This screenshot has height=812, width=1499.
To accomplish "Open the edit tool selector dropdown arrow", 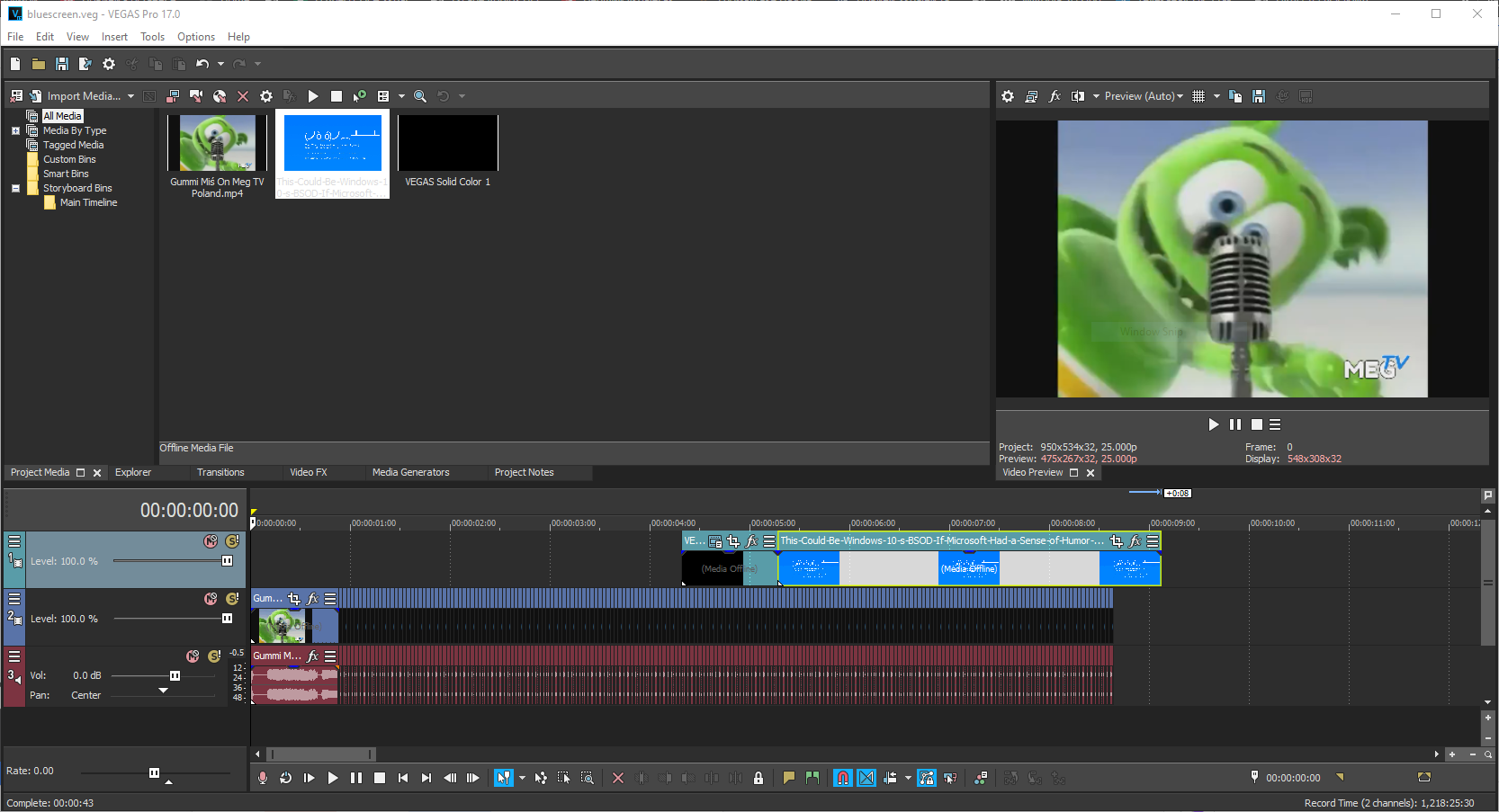I will point(522,778).
